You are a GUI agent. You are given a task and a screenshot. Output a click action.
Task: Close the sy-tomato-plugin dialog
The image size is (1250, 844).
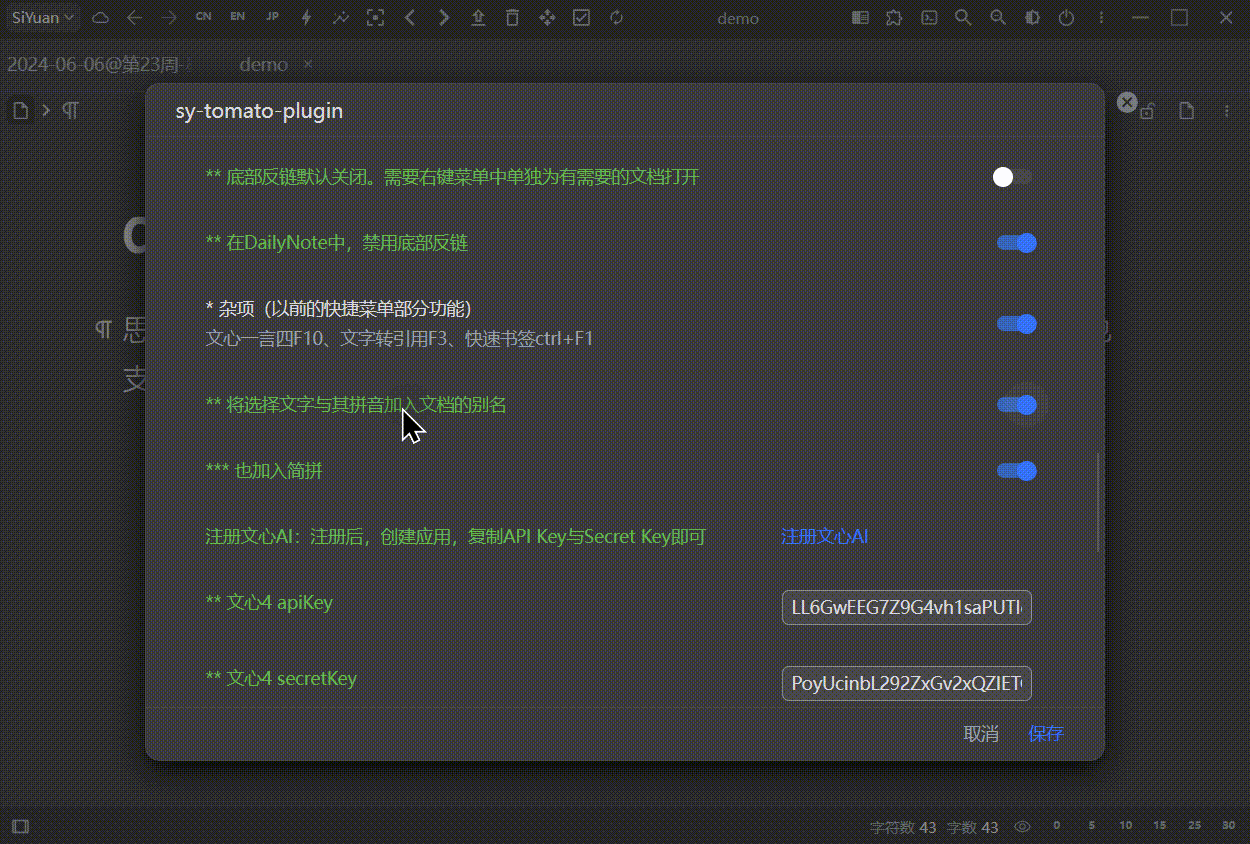click(1127, 102)
